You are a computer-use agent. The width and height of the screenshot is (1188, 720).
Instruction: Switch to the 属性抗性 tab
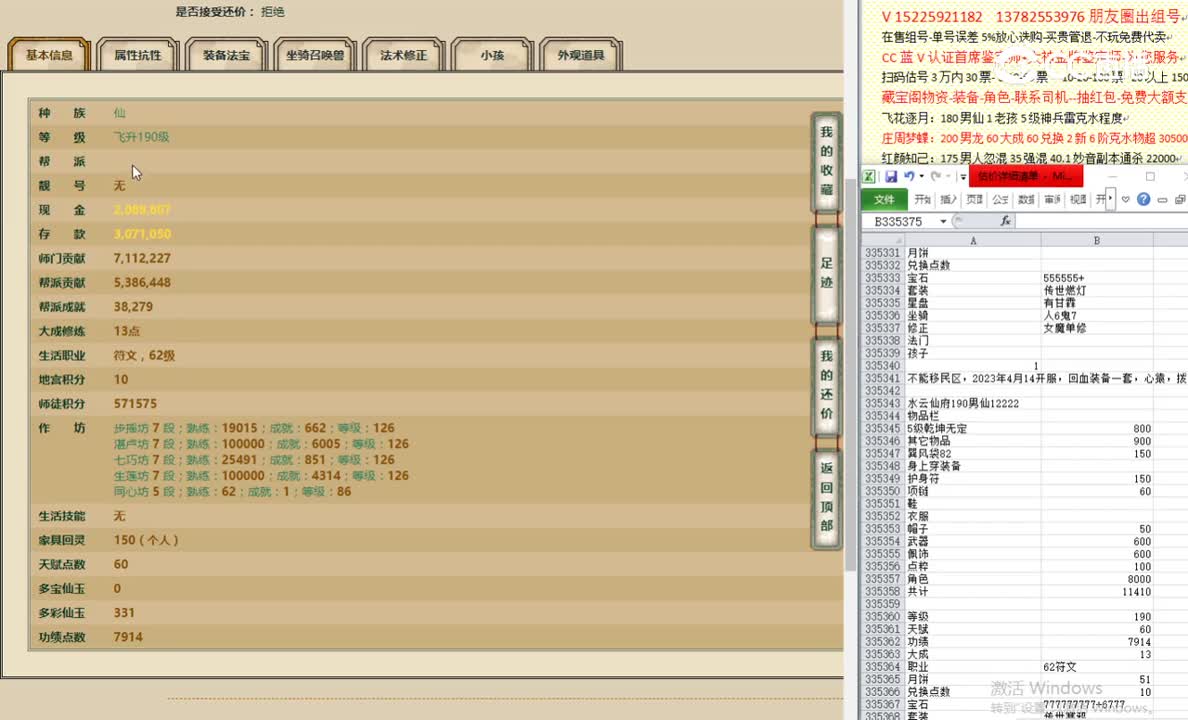(x=137, y=56)
